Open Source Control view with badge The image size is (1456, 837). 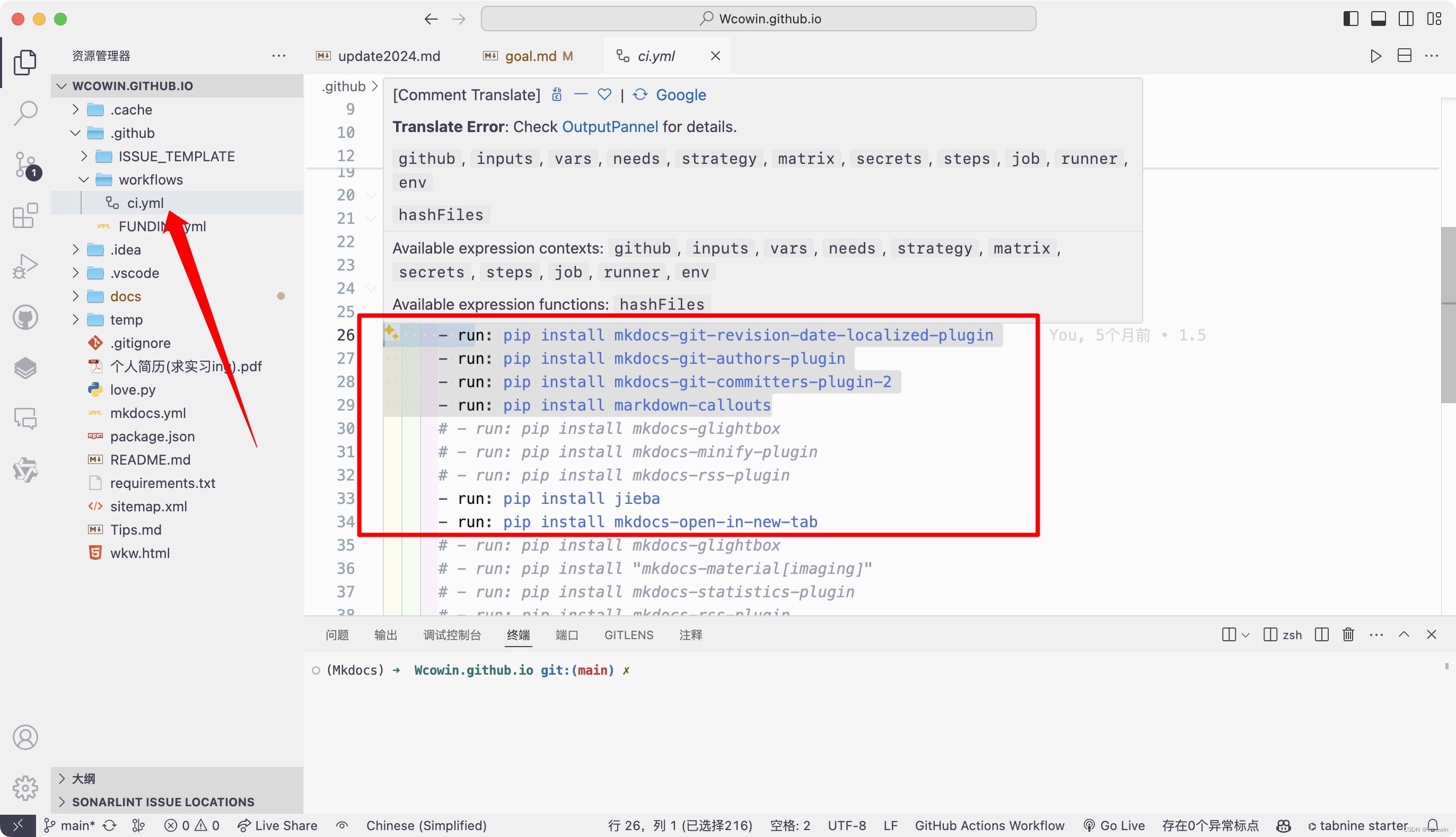tap(25, 165)
